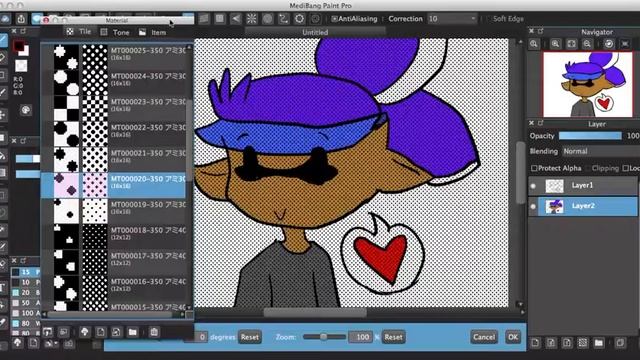The height and width of the screenshot is (360, 640).
Task: Select the Untitled document tab
Action: 315,32
